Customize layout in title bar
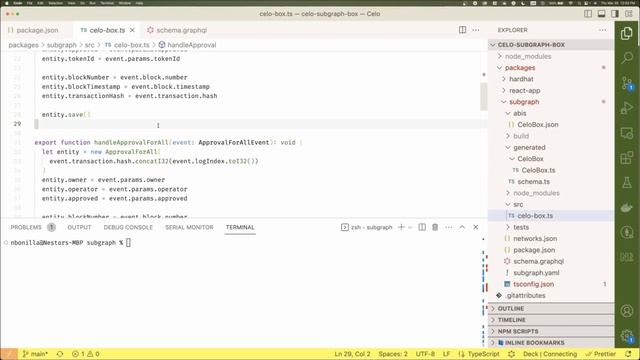This screenshot has height=360, width=640. 629,13
